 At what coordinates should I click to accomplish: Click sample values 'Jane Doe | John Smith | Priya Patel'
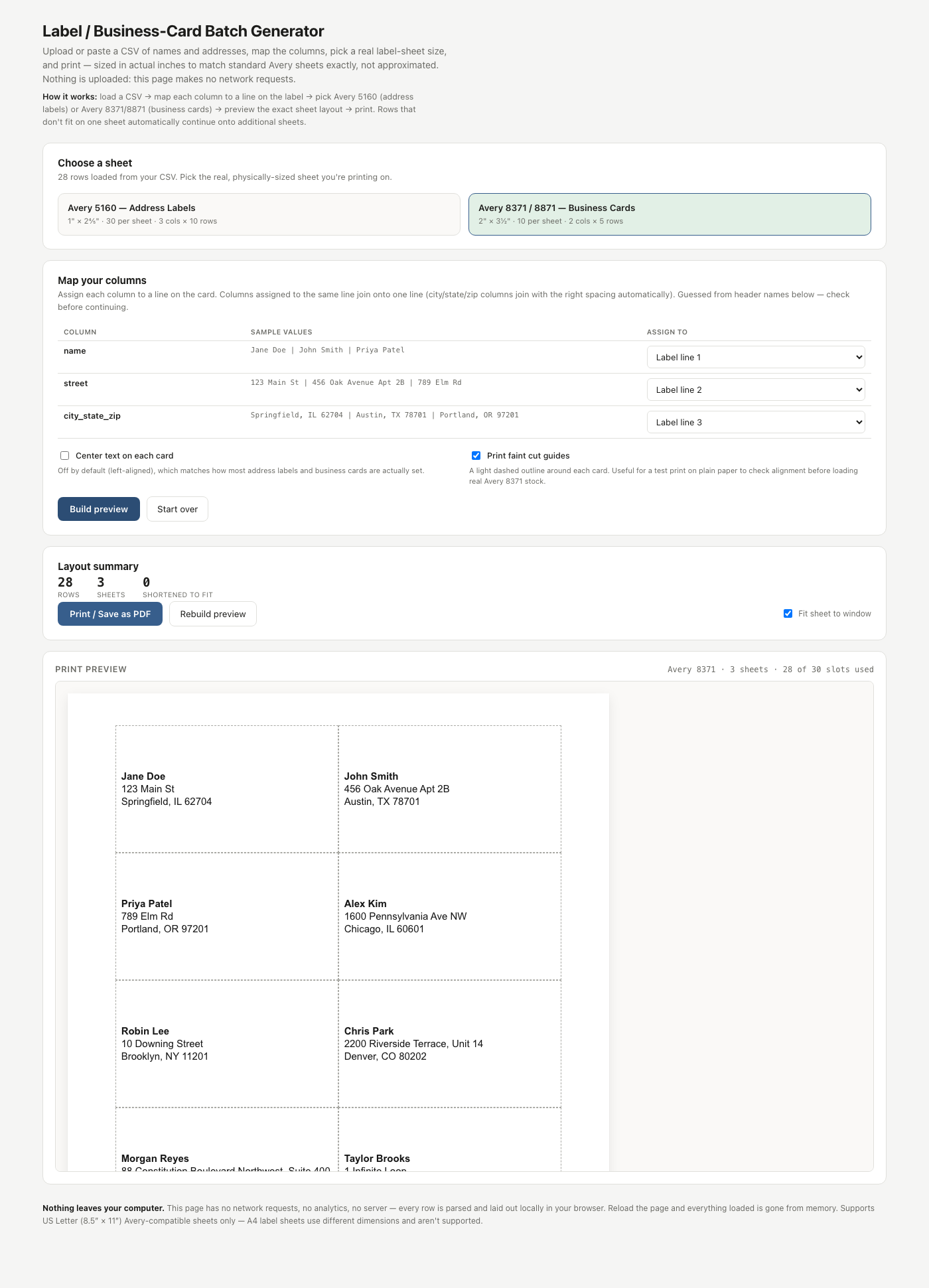point(328,350)
